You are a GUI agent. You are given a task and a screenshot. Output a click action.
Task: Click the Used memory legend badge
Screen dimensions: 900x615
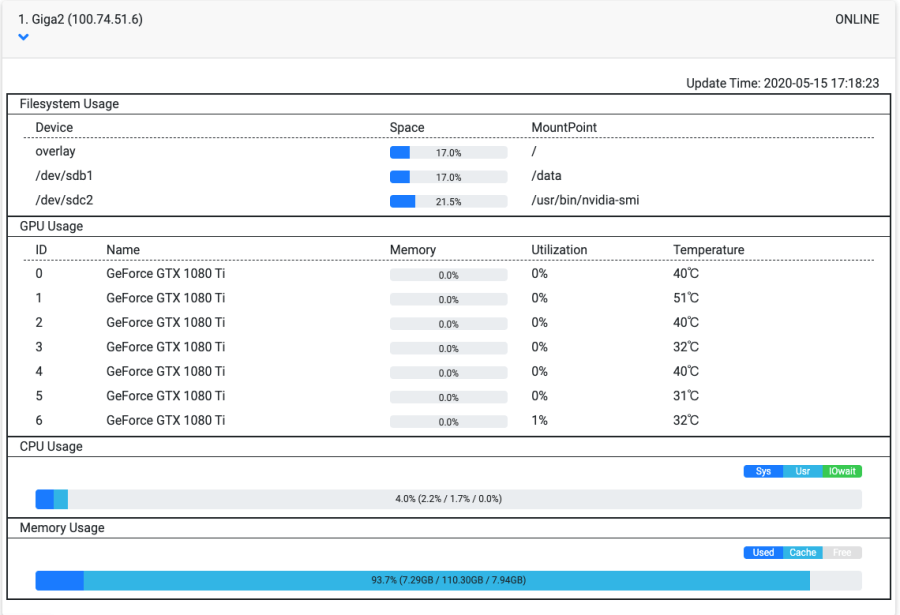click(x=763, y=552)
